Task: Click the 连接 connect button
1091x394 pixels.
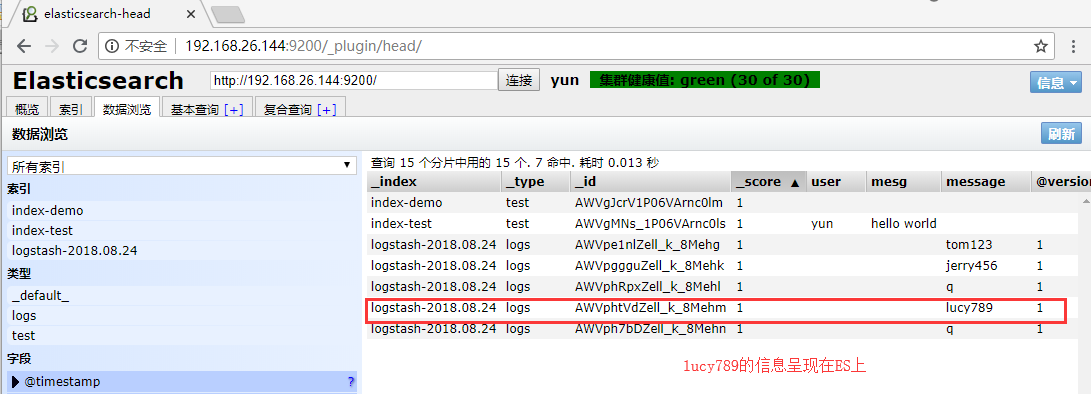Action: [x=519, y=80]
